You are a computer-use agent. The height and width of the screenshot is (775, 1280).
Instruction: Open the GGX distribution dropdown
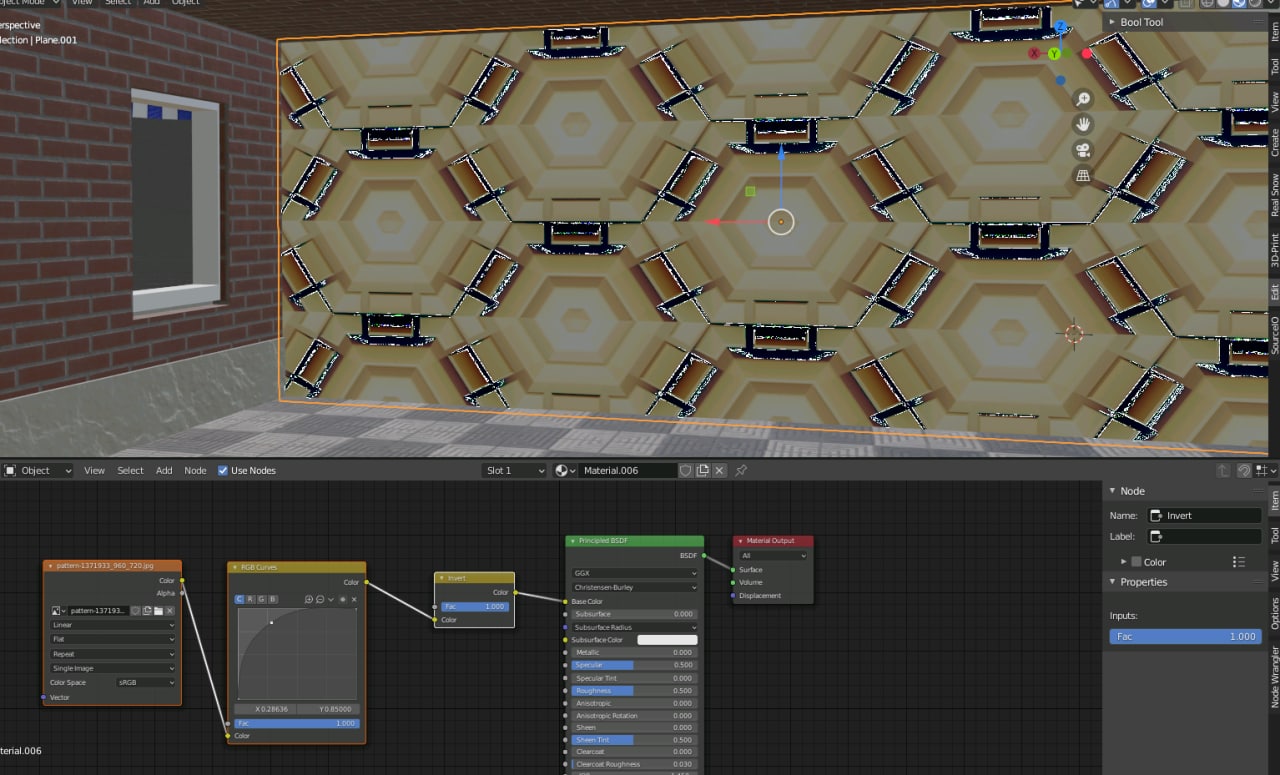click(635, 574)
